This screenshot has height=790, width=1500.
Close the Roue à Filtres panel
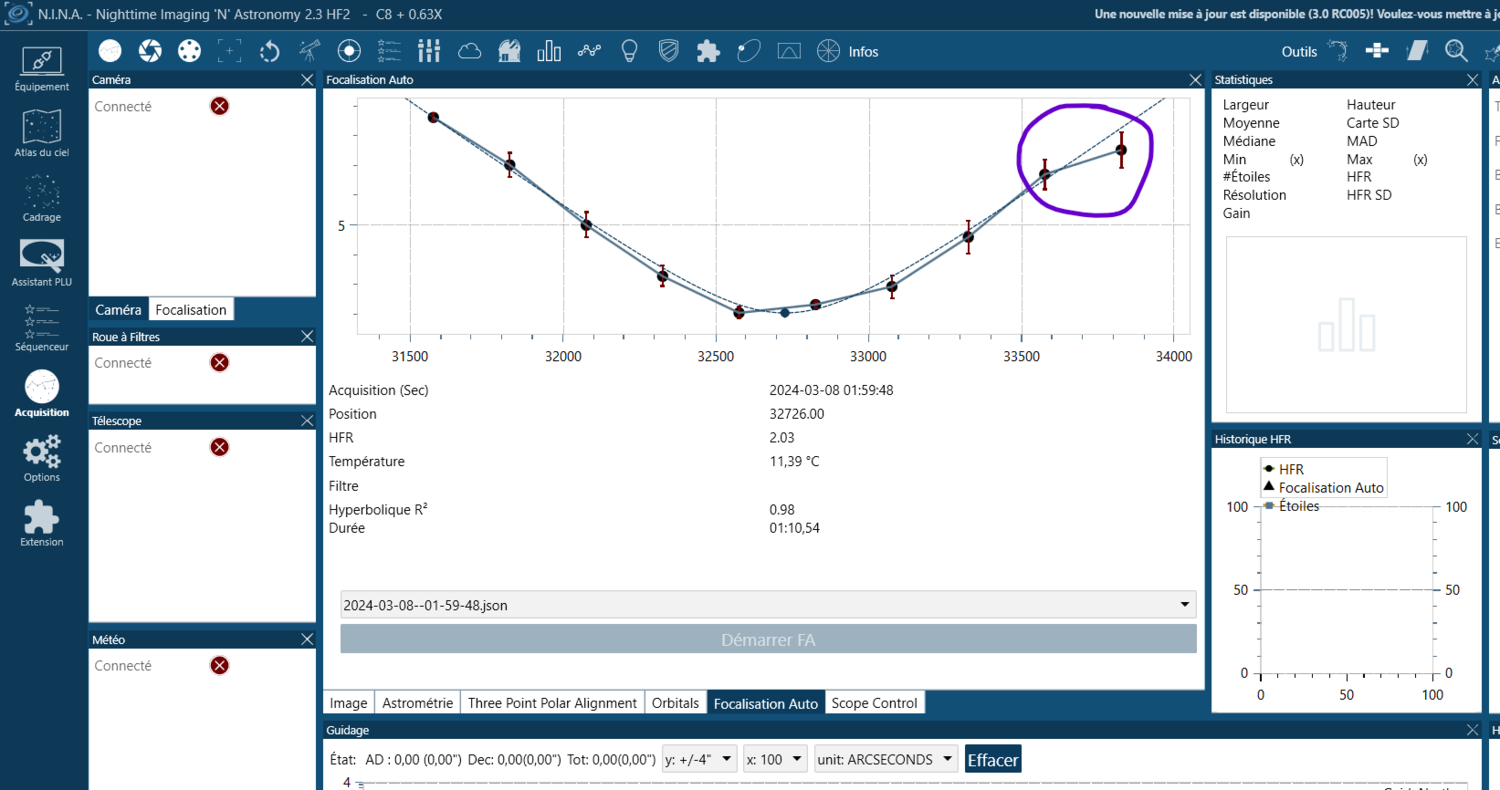pyautogui.click(x=307, y=337)
